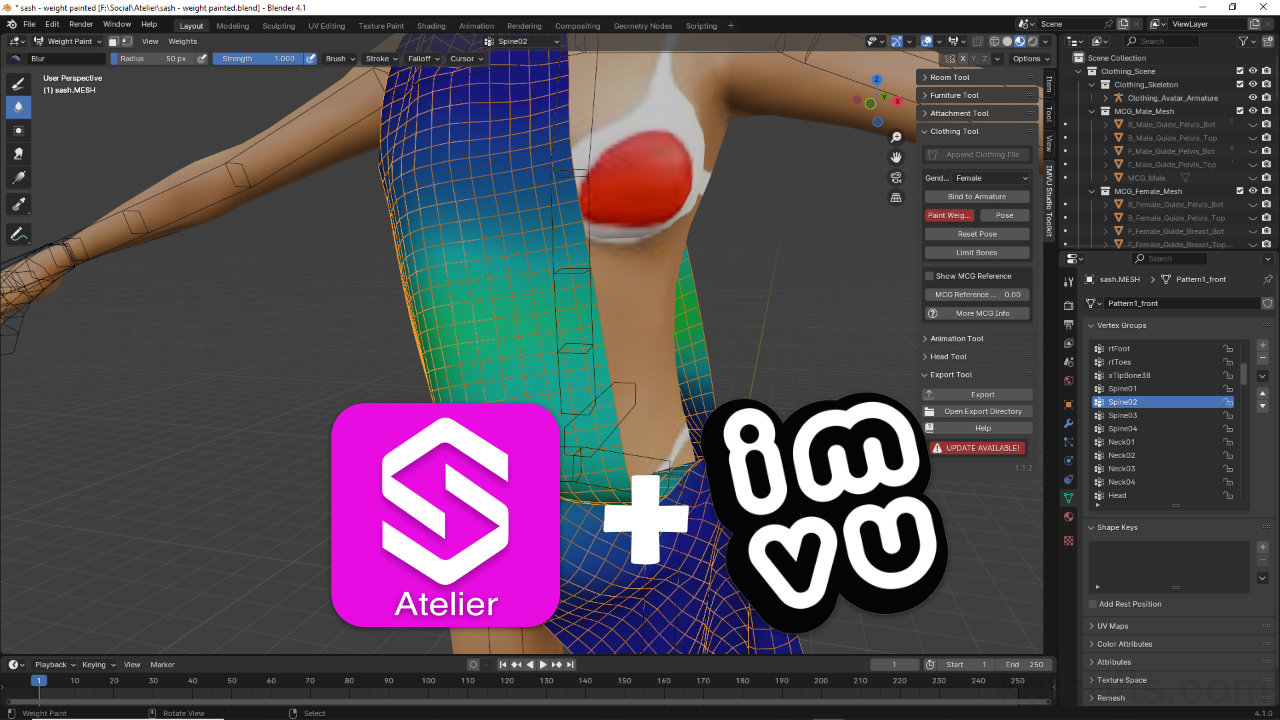The height and width of the screenshot is (720, 1280).
Task: Click the remove vertex group minus icon
Action: click(1263, 358)
